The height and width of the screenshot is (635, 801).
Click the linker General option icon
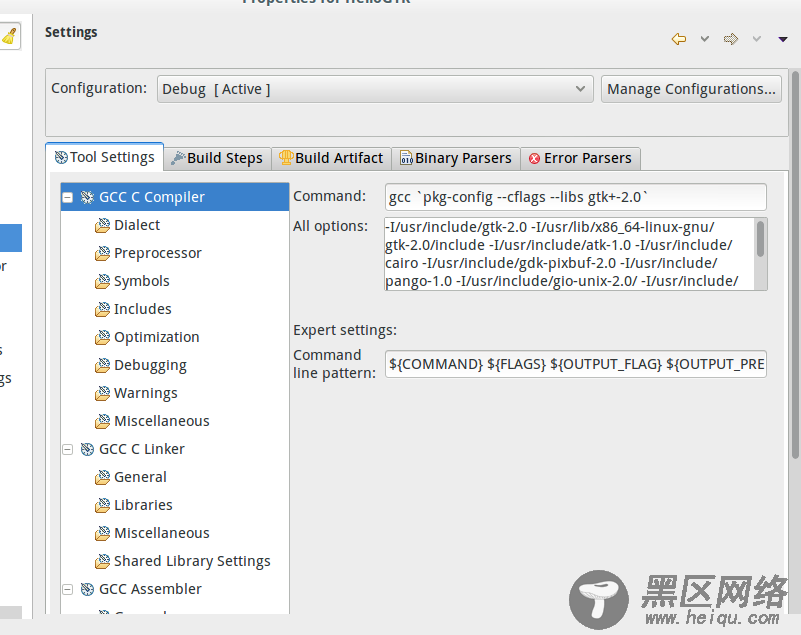pos(102,478)
